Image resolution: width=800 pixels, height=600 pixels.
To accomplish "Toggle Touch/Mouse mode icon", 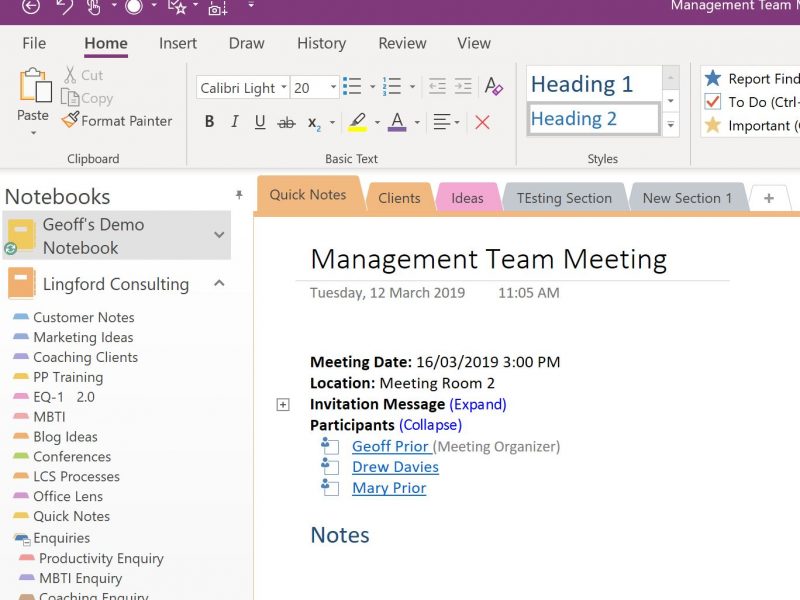I will [x=94, y=6].
